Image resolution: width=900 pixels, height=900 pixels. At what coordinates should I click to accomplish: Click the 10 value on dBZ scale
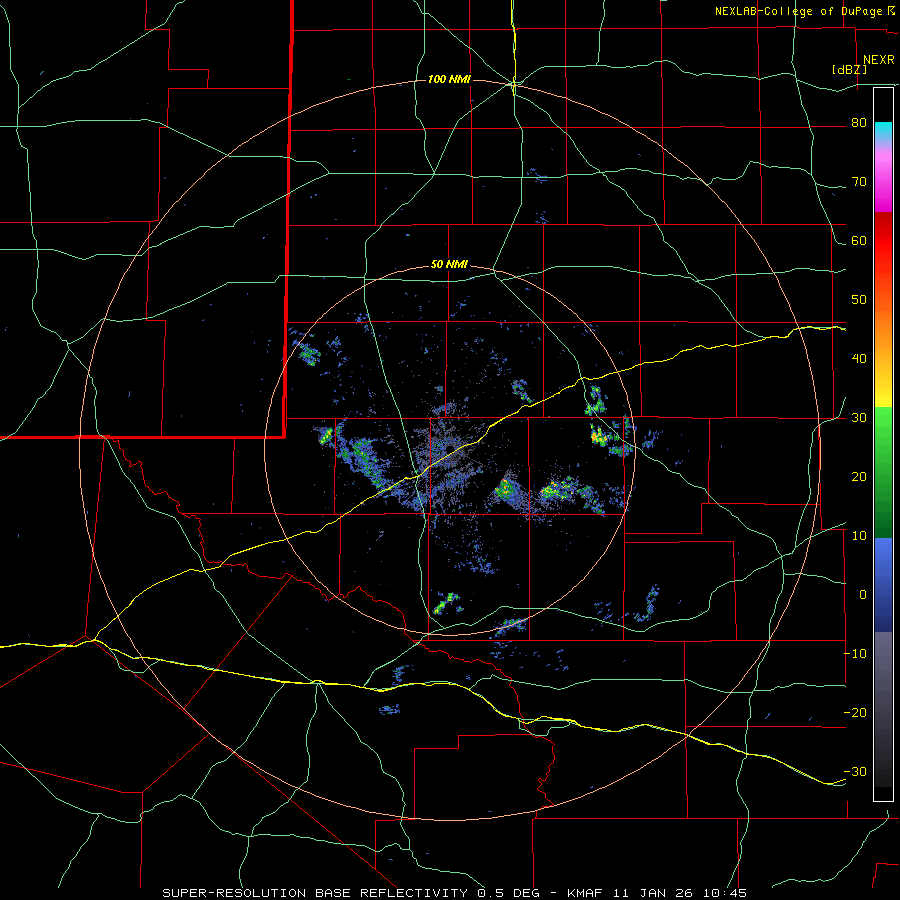click(x=859, y=536)
